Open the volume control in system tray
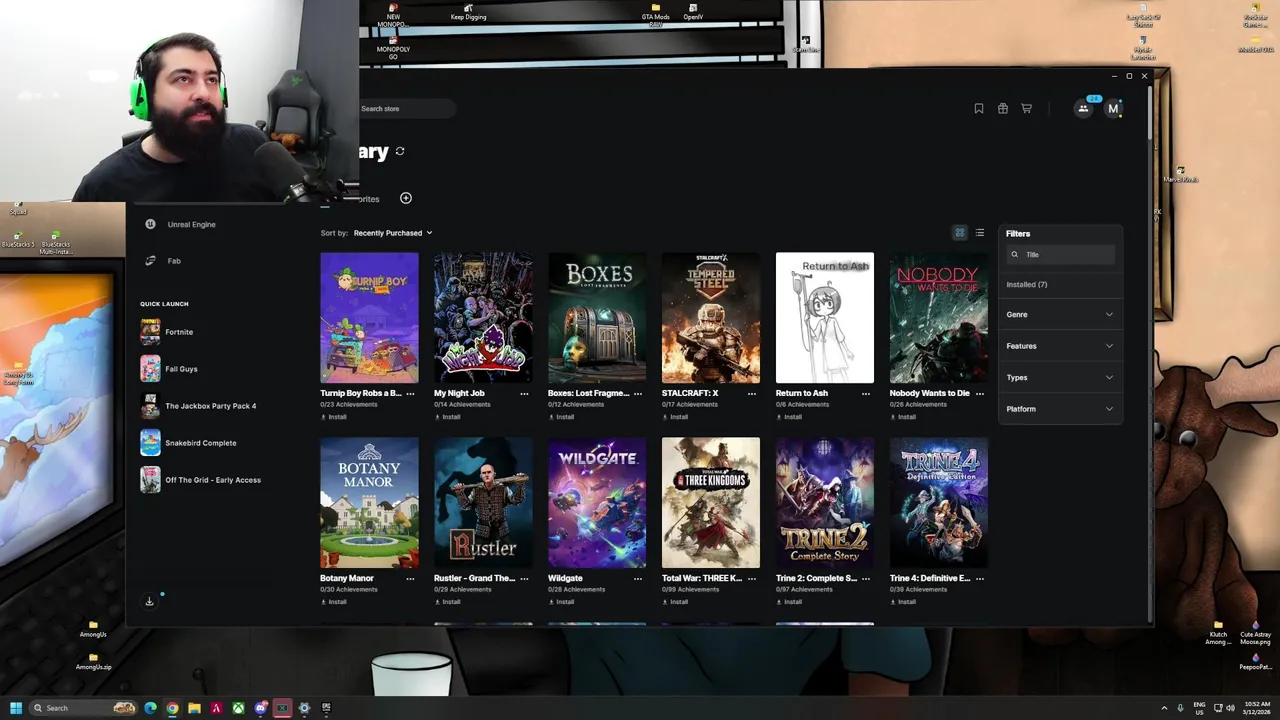This screenshot has height=720, width=1280. click(1231, 708)
